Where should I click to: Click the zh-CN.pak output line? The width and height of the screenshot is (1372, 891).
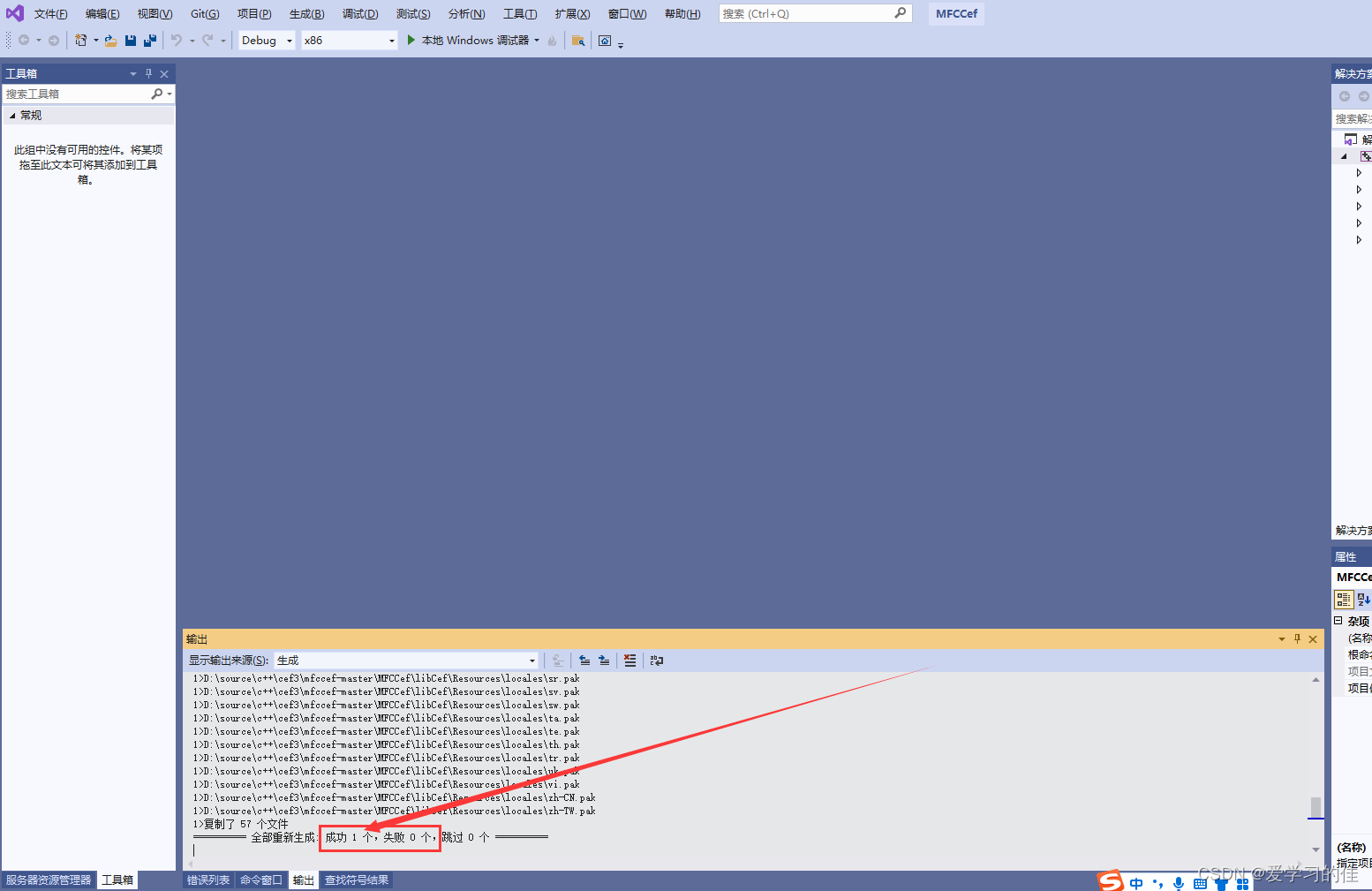coord(395,797)
